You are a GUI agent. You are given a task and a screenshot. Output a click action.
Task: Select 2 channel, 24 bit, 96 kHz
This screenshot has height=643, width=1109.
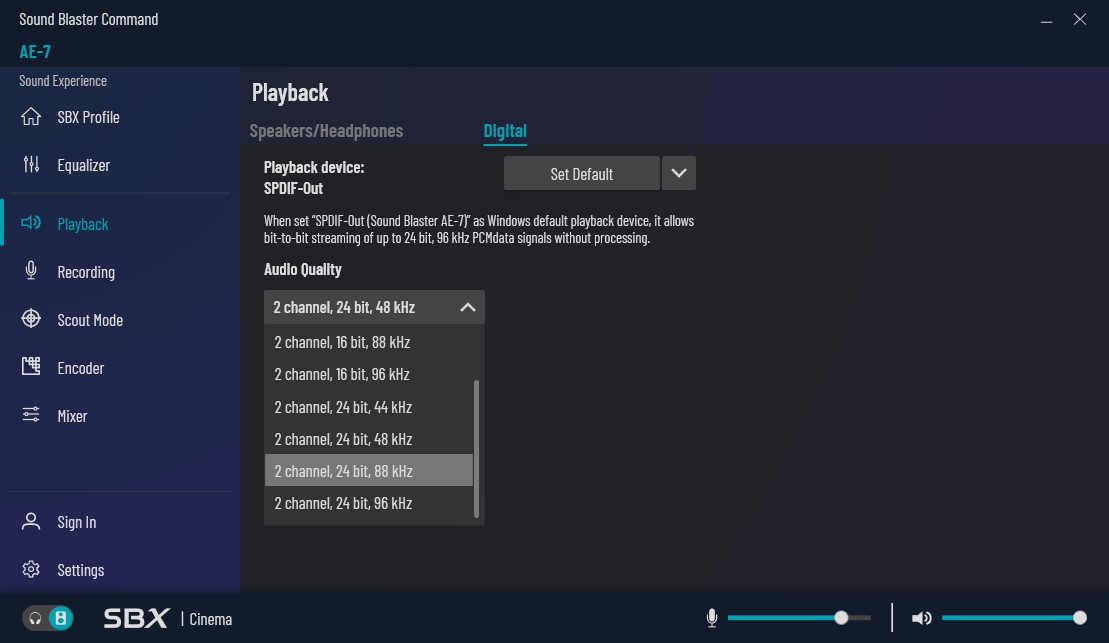368,503
